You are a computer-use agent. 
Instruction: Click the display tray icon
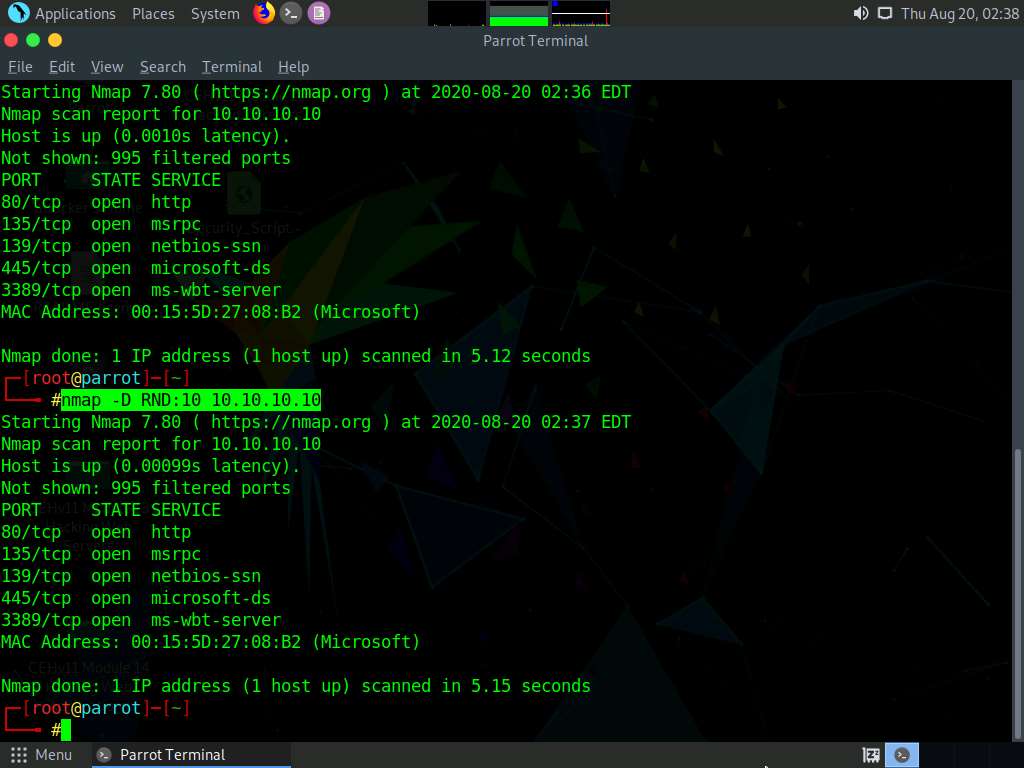click(884, 13)
